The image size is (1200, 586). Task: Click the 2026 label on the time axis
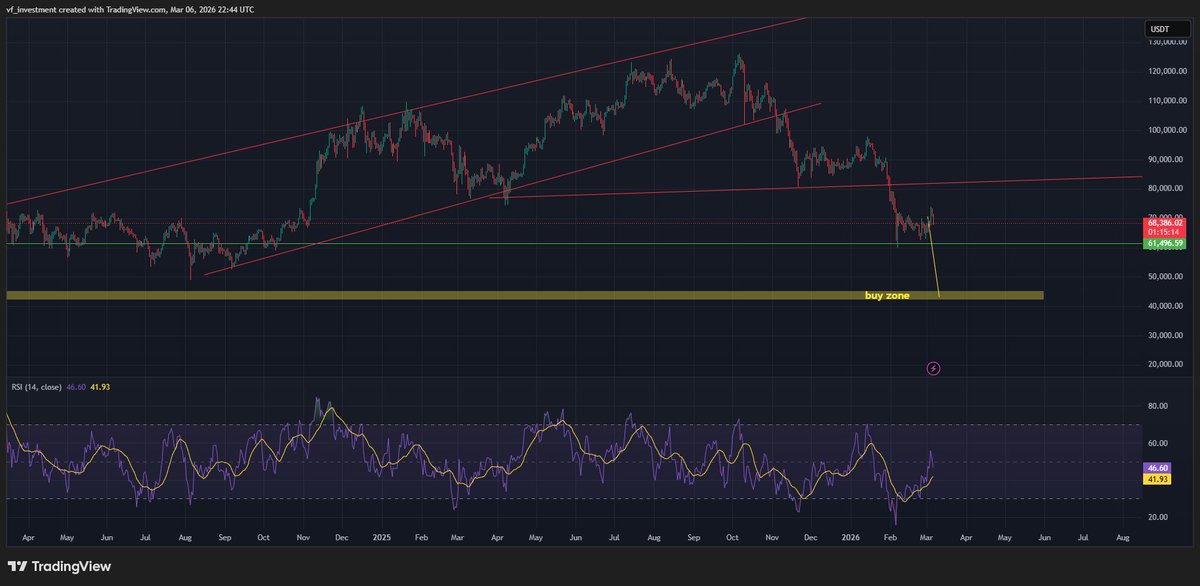[x=851, y=537]
